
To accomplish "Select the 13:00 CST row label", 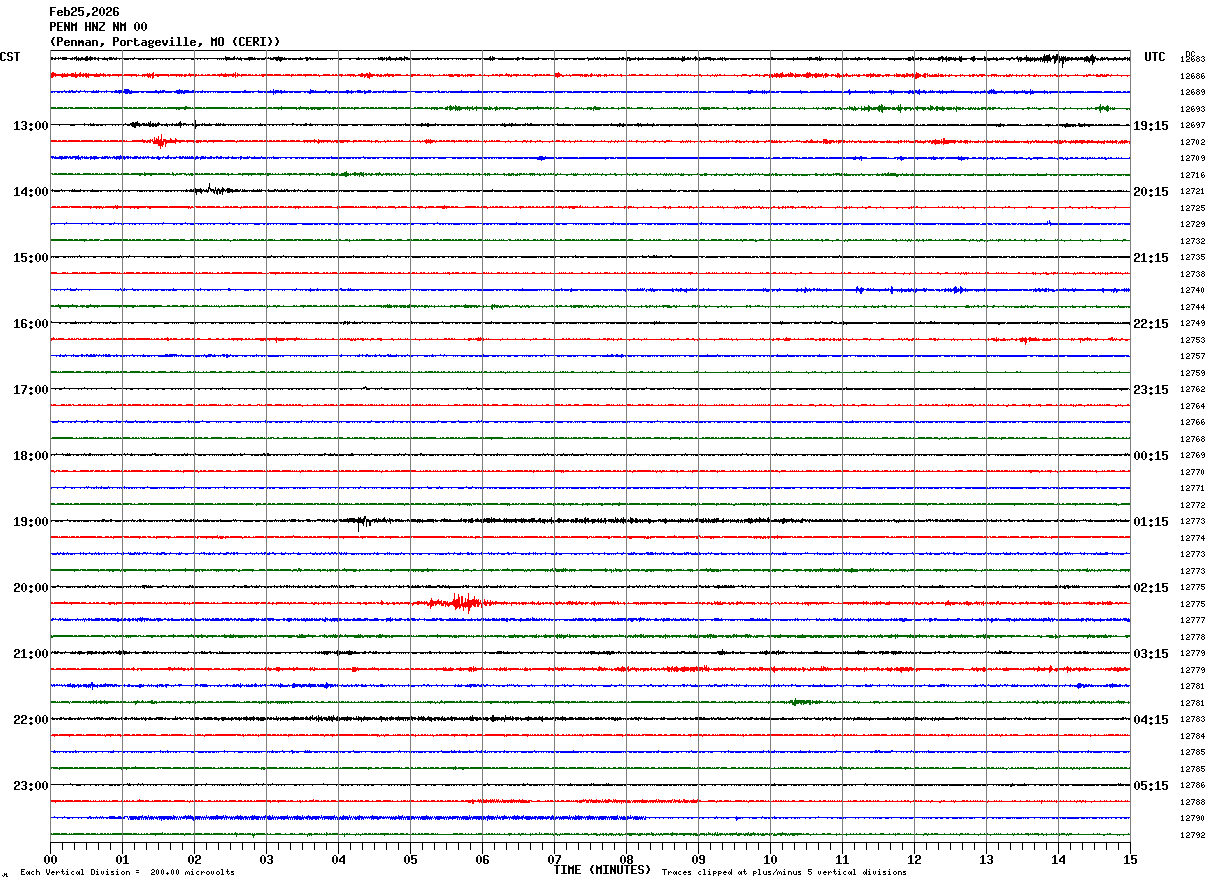I will click(x=31, y=126).
